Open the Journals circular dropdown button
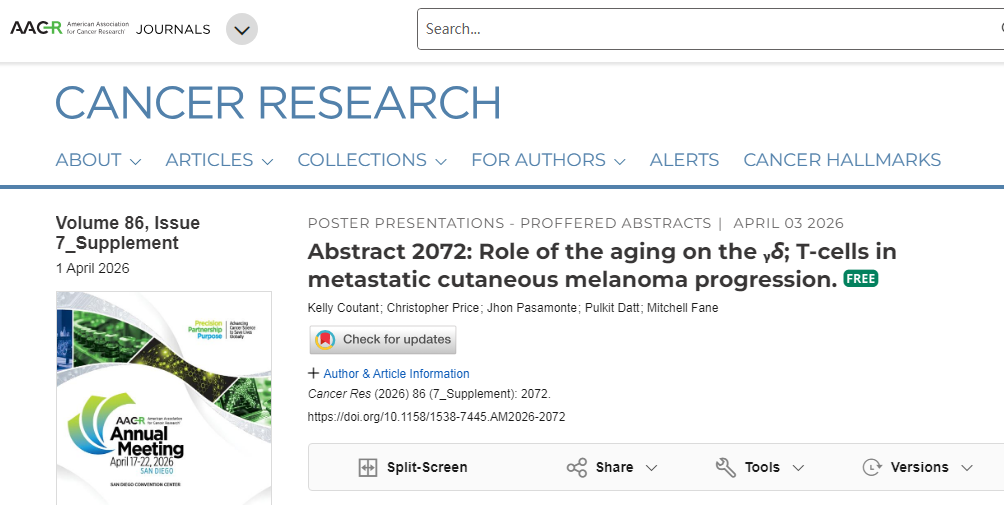This screenshot has width=1004, height=505. 241,29
